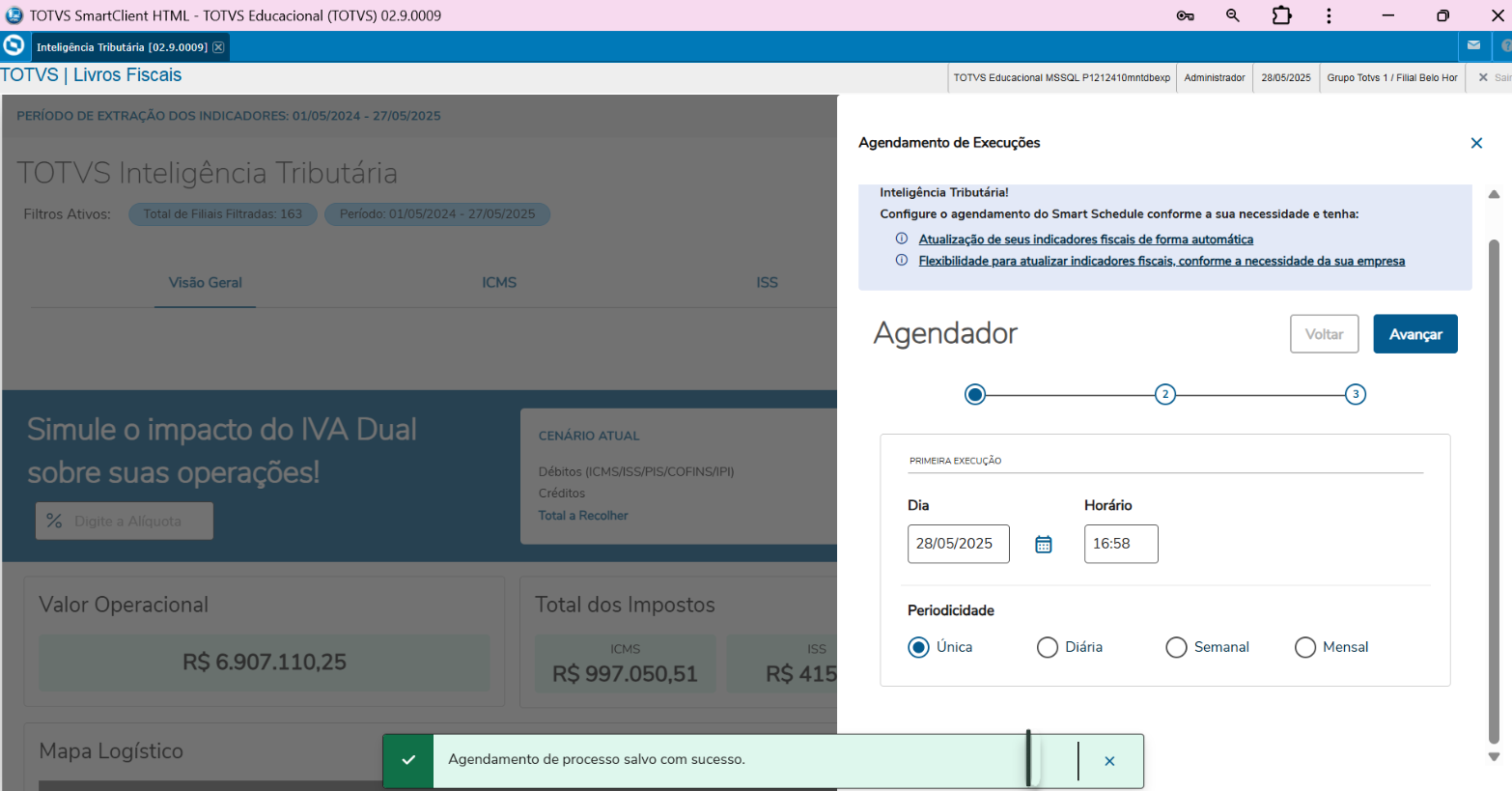The image size is (1512, 791).
Task: Click the TOTVS Educacional MSSQL P1212410mntdbexp entry
Action: click(x=1062, y=77)
